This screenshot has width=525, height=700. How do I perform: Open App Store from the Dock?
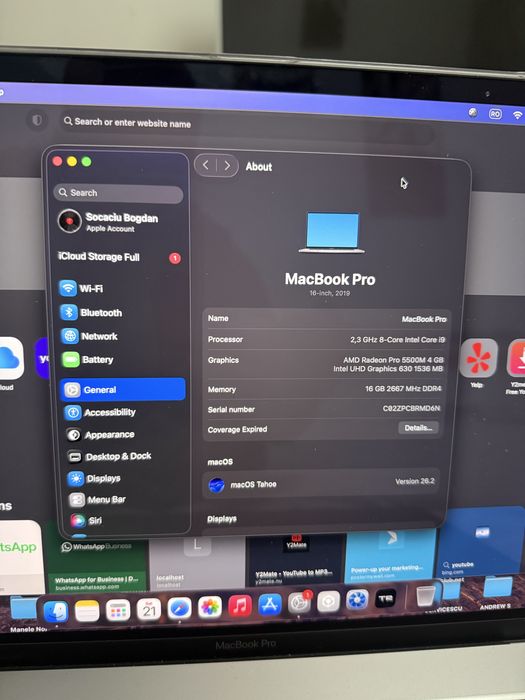pyautogui.click(x=270, y=605)
